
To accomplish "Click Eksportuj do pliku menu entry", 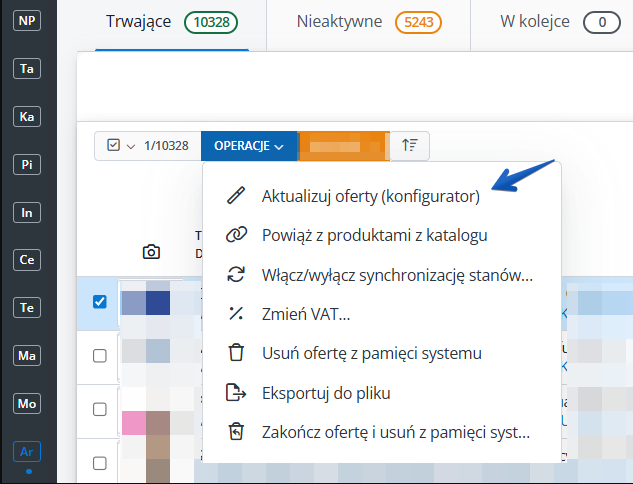I will [x=325, y=392].
